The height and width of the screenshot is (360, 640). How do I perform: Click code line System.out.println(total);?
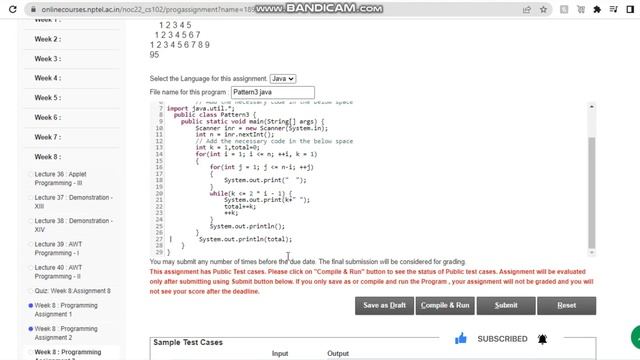[245, 239]
